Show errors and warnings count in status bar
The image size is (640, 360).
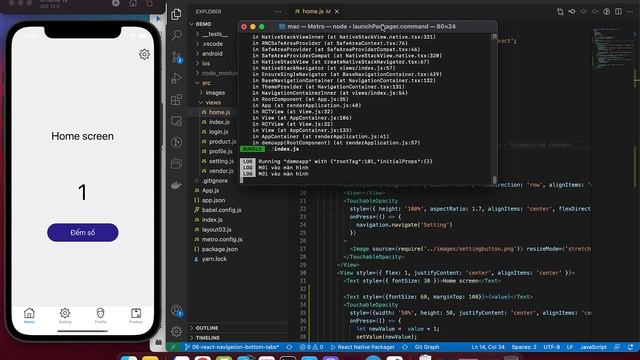311,347
